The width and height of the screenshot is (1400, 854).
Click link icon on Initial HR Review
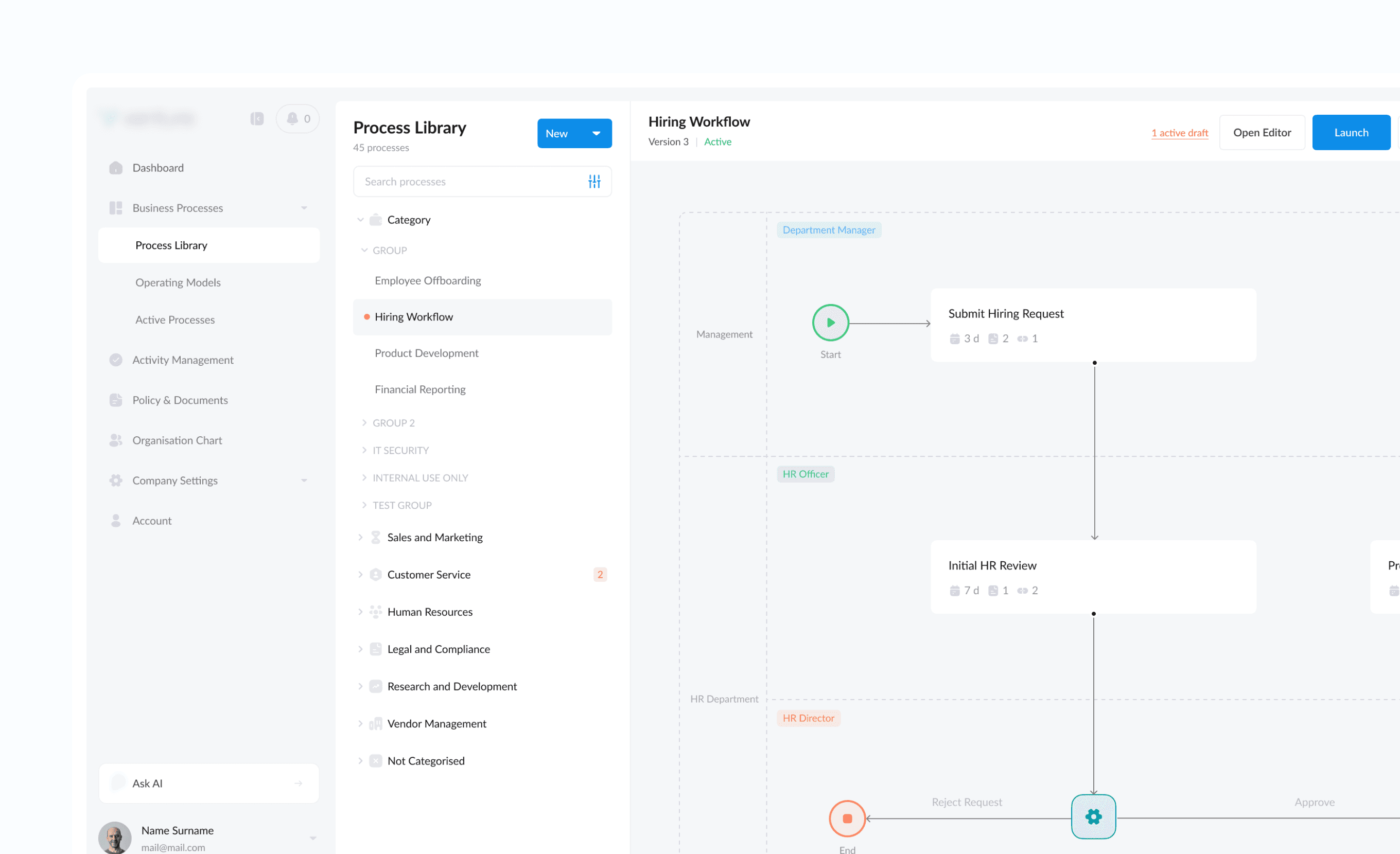tap(1022, 591)
